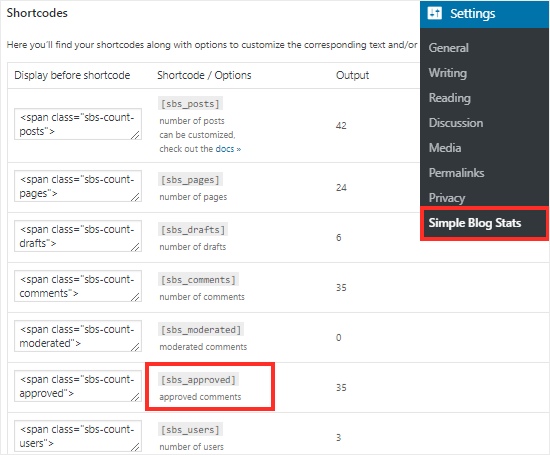The width and height of the screenshot is (550, 455).
Task: Open Discussion settings
Action: click(x=456, y=123)
